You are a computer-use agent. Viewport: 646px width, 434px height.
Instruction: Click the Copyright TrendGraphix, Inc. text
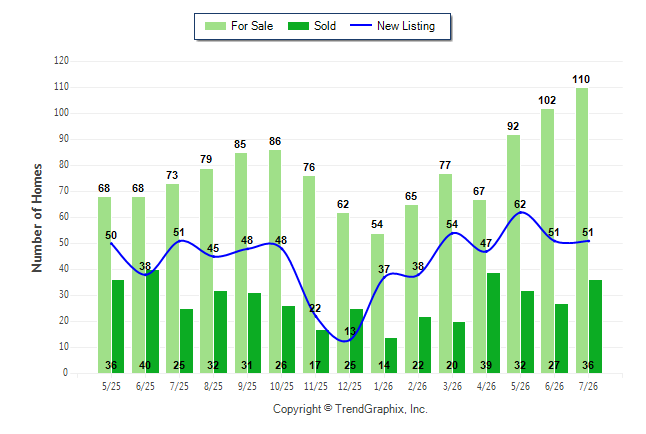coord(350,409)
